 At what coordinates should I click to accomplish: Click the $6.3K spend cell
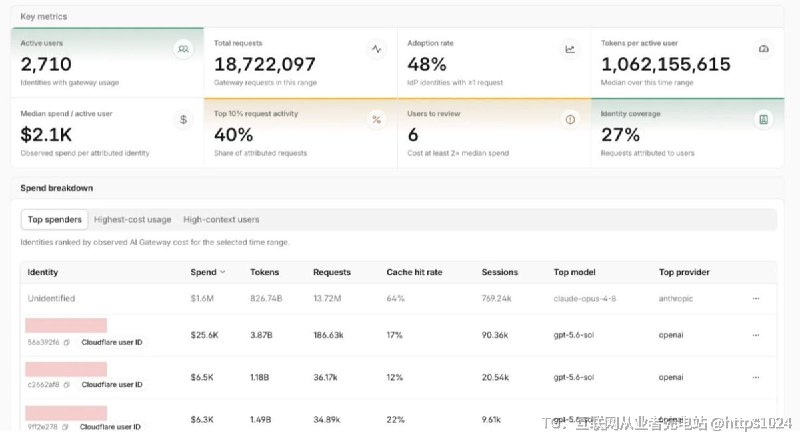coord(202,420)
